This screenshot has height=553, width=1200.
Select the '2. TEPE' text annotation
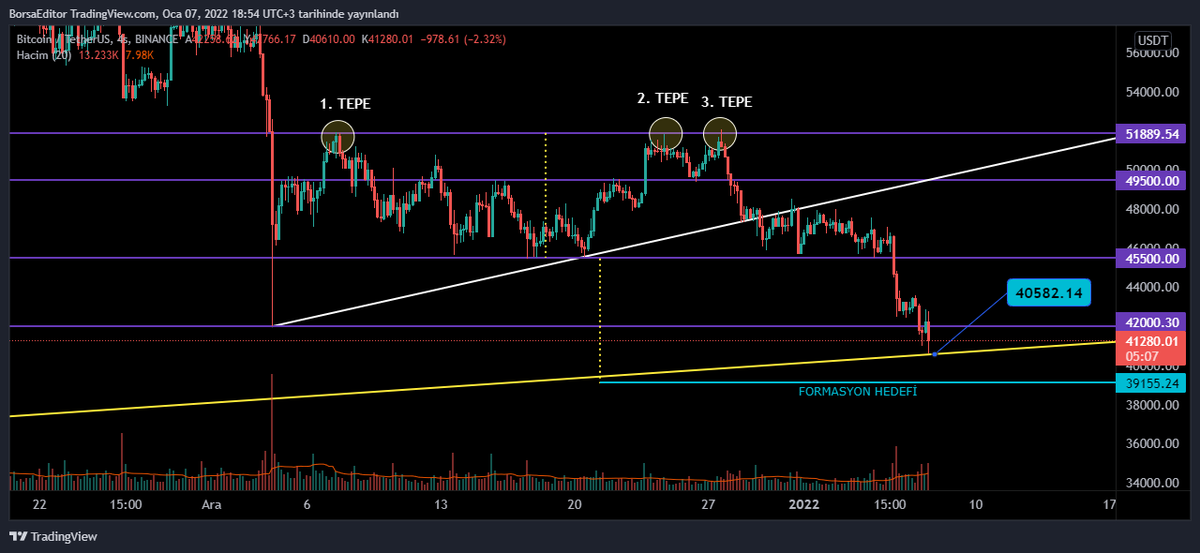point(663,98)
